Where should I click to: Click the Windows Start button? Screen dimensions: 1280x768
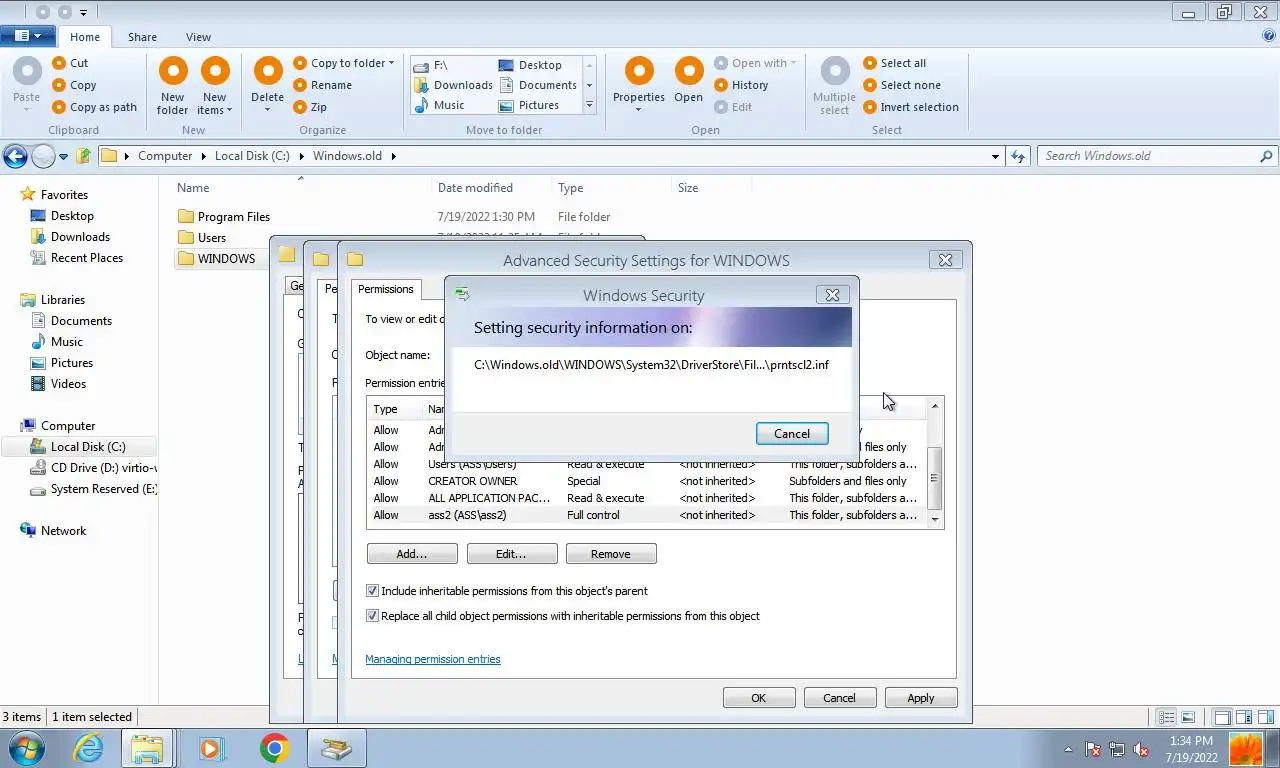point(28,748)
